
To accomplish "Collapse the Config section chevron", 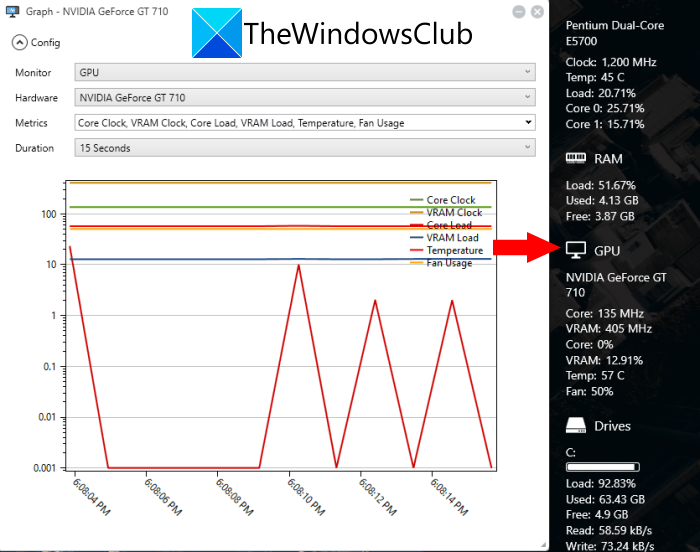I will [x=19, y=42].
